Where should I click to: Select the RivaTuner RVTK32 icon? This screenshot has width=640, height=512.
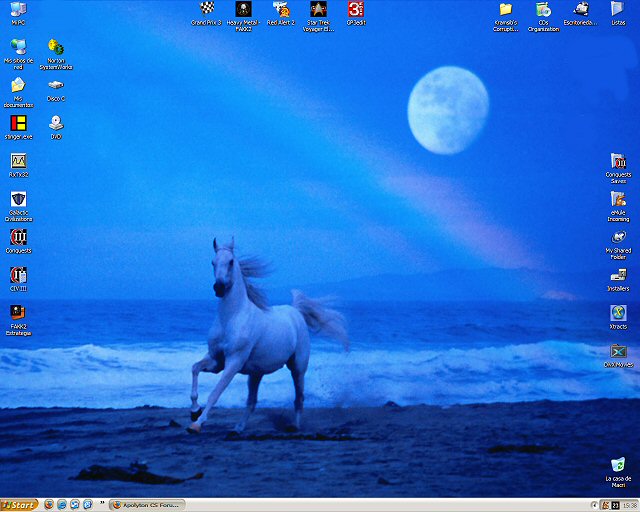(18, 161)
